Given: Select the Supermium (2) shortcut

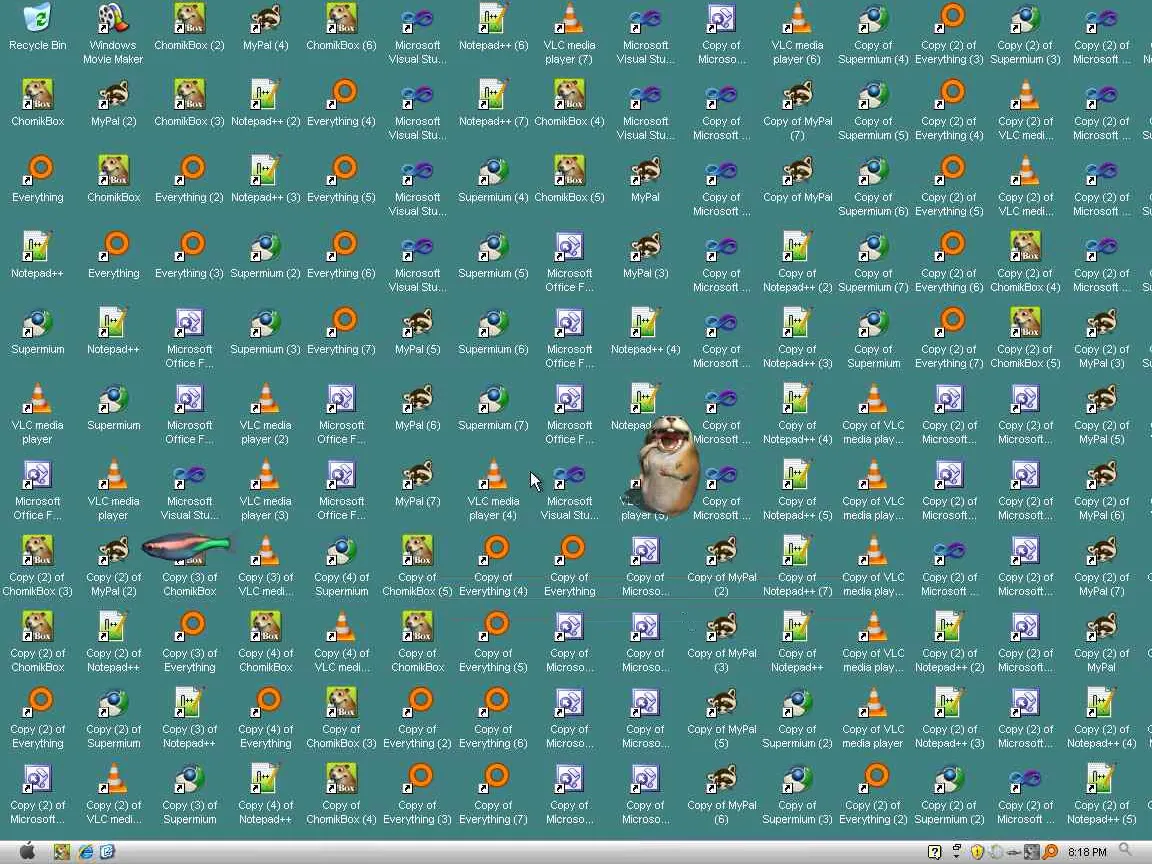Looking at the screenshot, I should click(265, 256).
